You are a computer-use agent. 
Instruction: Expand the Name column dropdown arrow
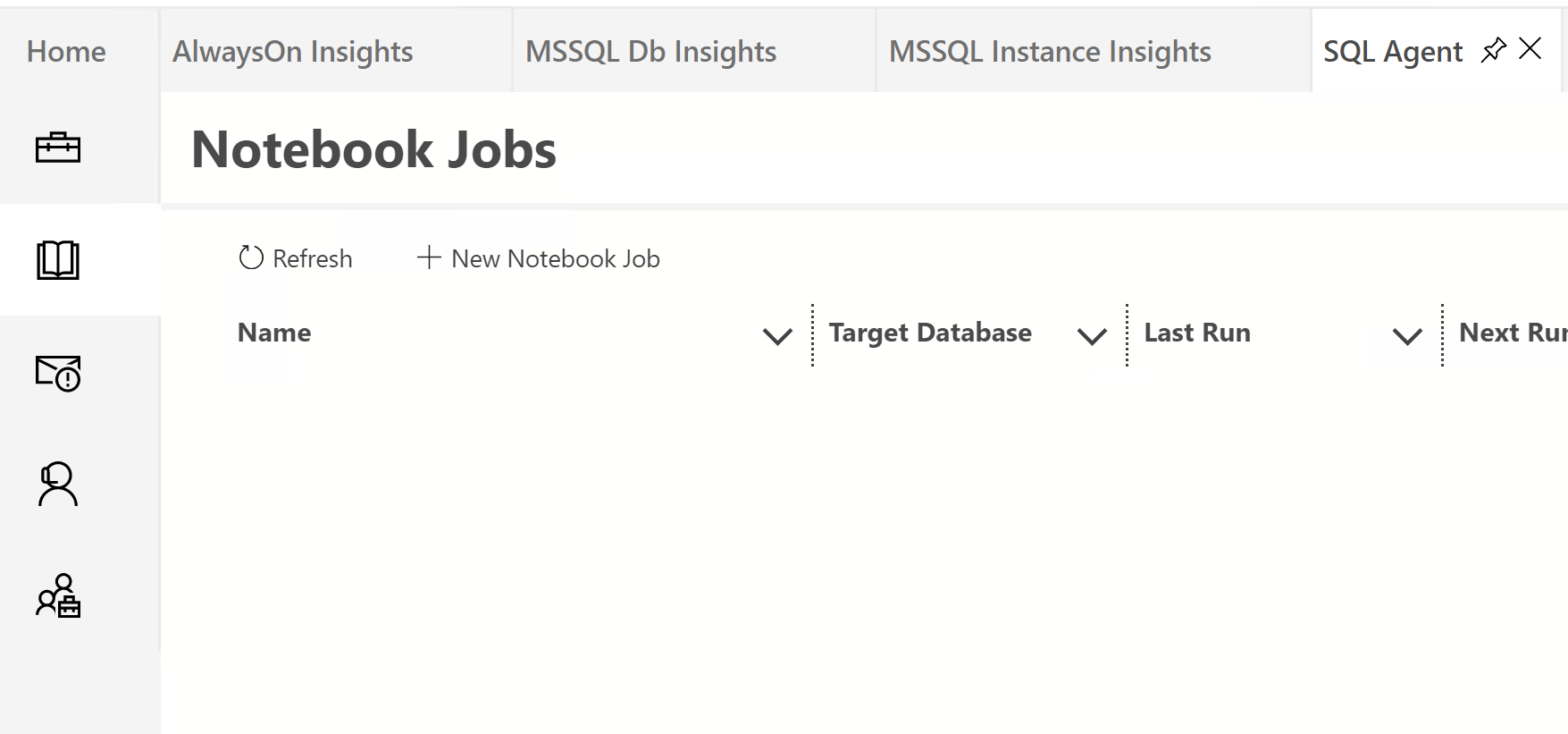777,336
